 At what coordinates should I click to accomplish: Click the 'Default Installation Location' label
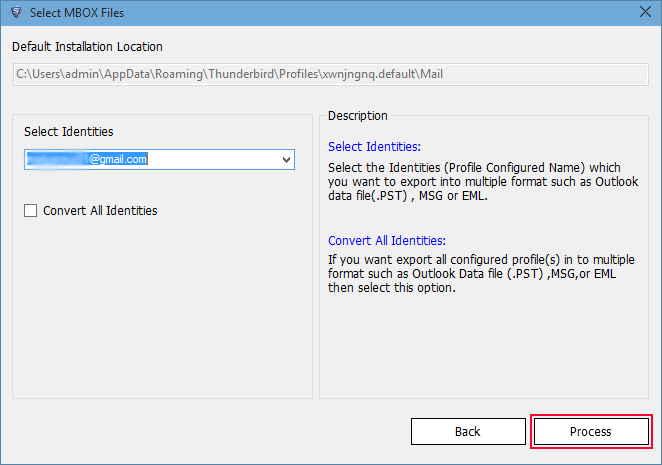[87, 46]
